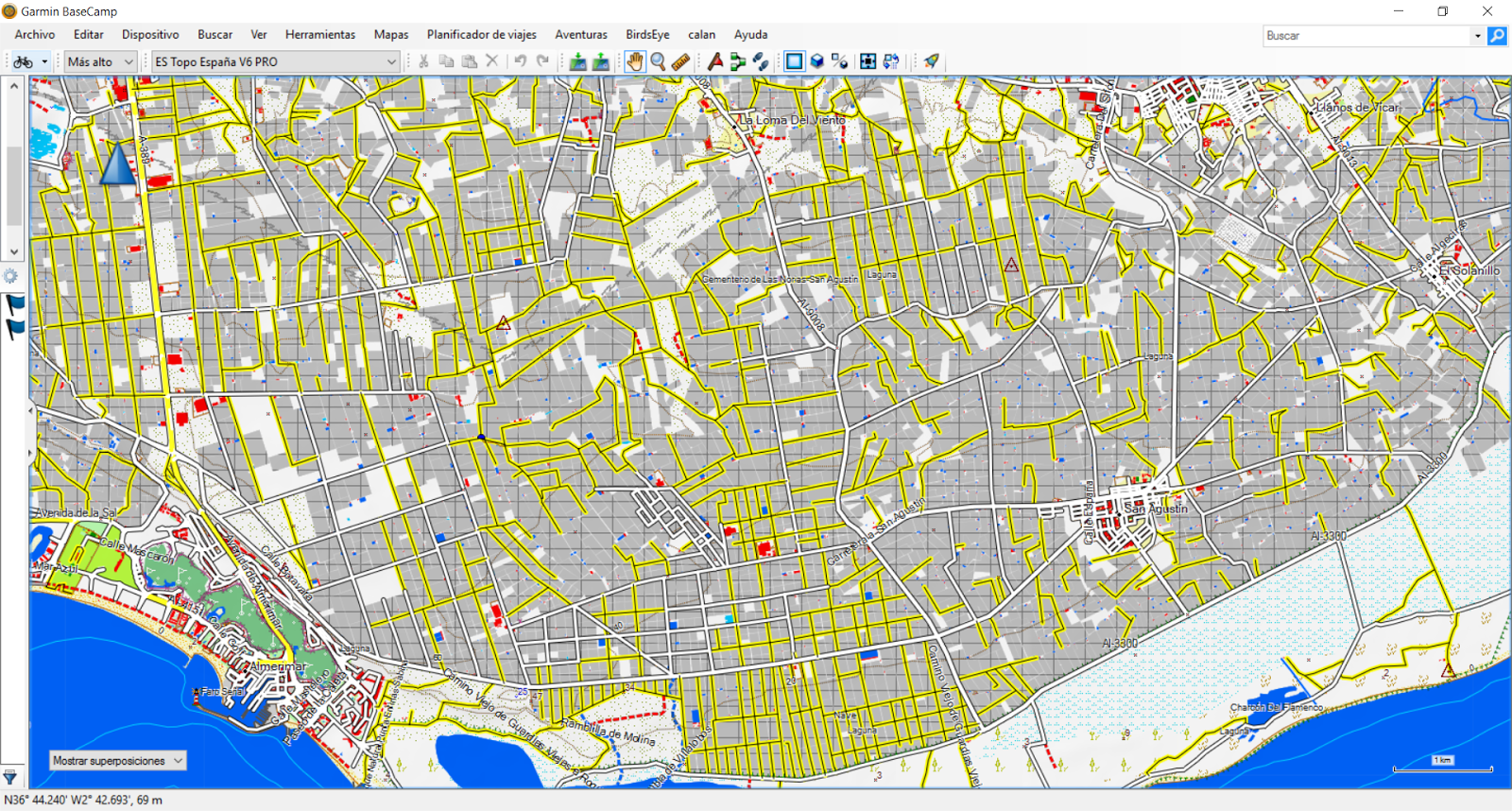Switch to 2D map view
The width and height of the screenshot is (1512, 811).
(x=795, y=61)
